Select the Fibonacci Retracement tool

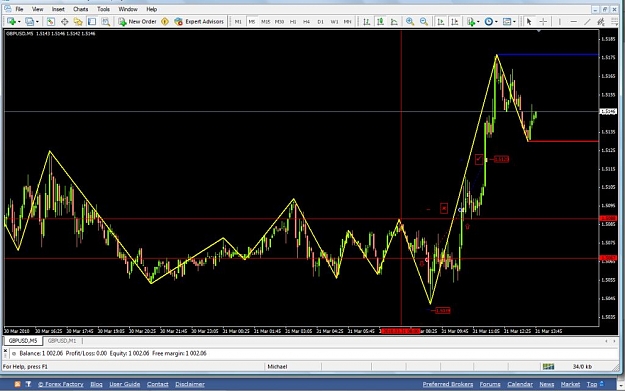[614, 22]
